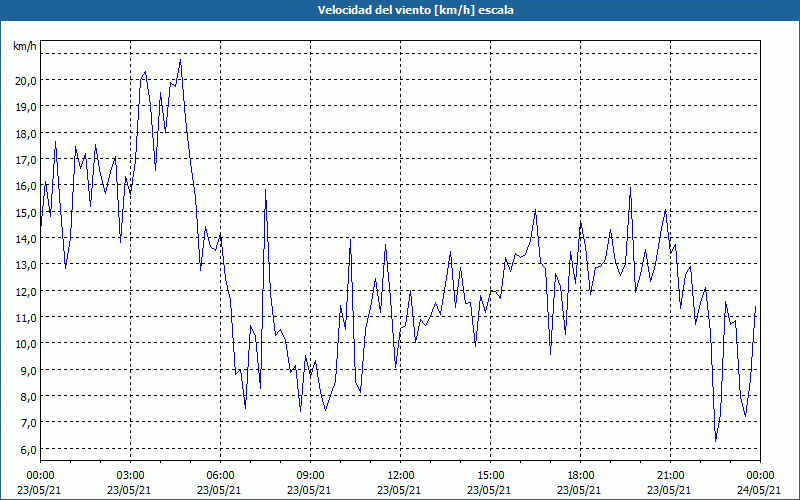
Task: Click the wind speed minimum near 22:30
Action: tap(716, 440)
